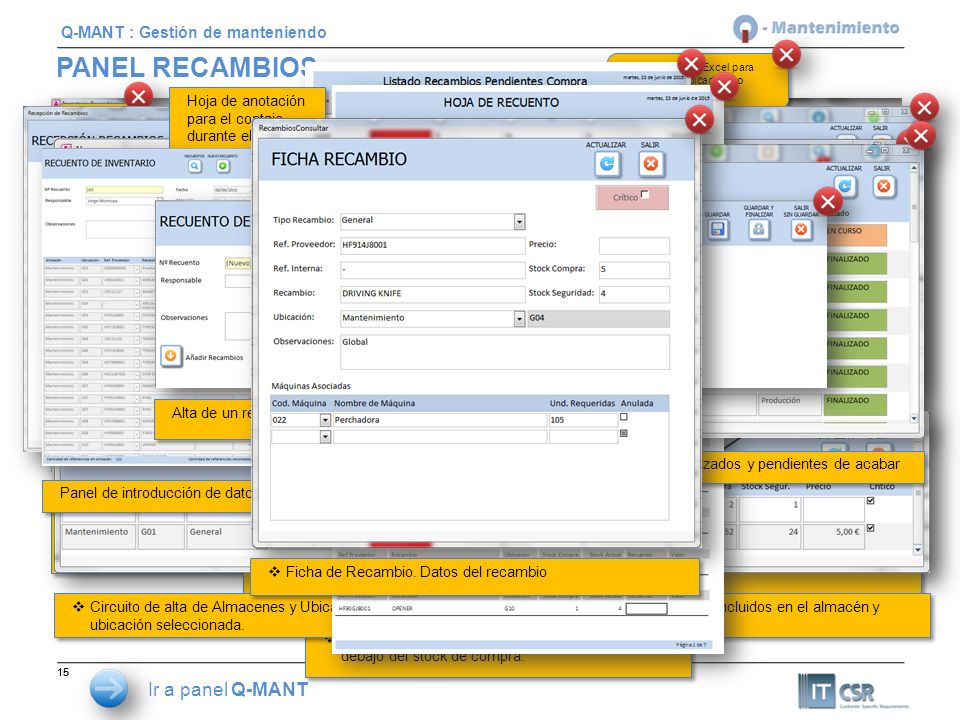Click the Cod. Máquina column header
This screenshot has width=960, height=720.
tap(299, 403)
